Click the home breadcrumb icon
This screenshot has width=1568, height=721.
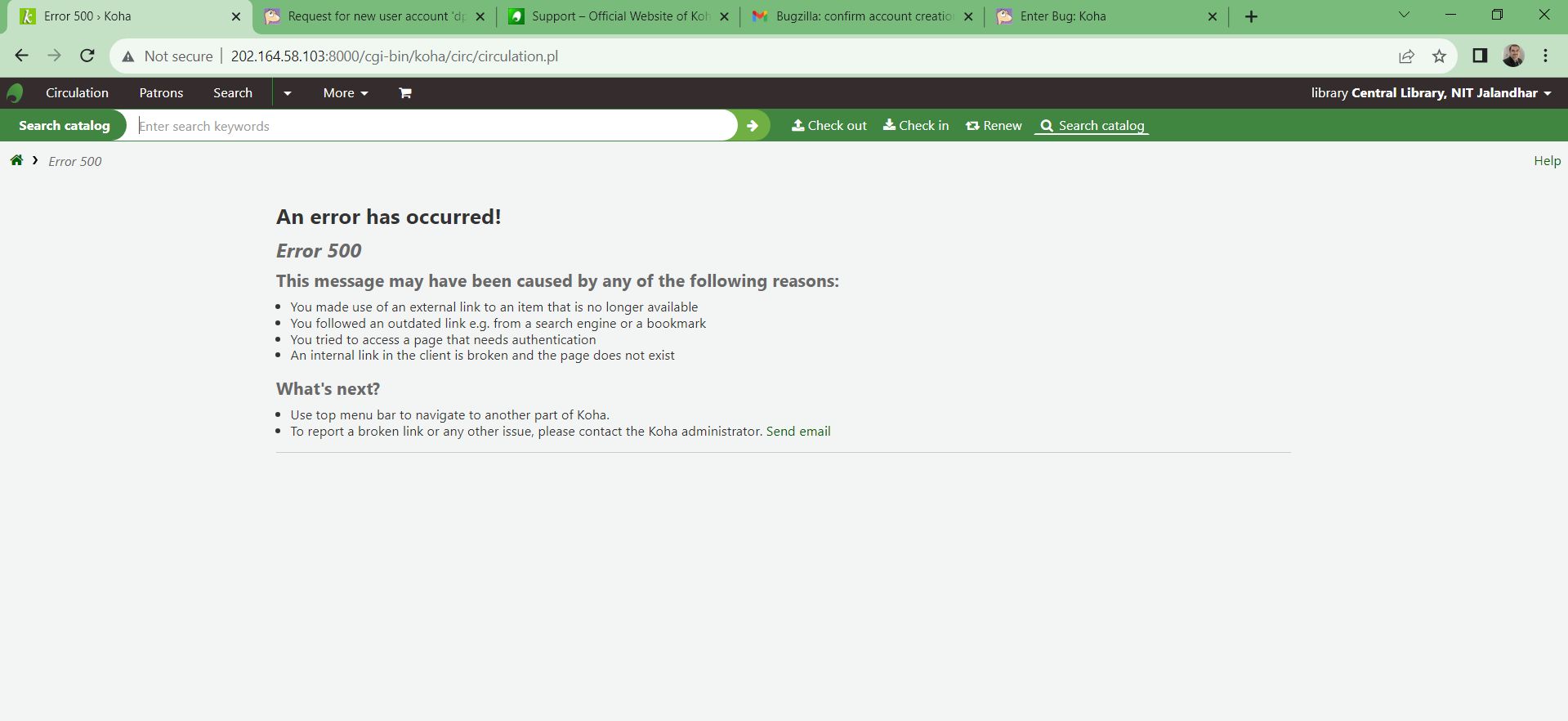(x=16, y=160)
